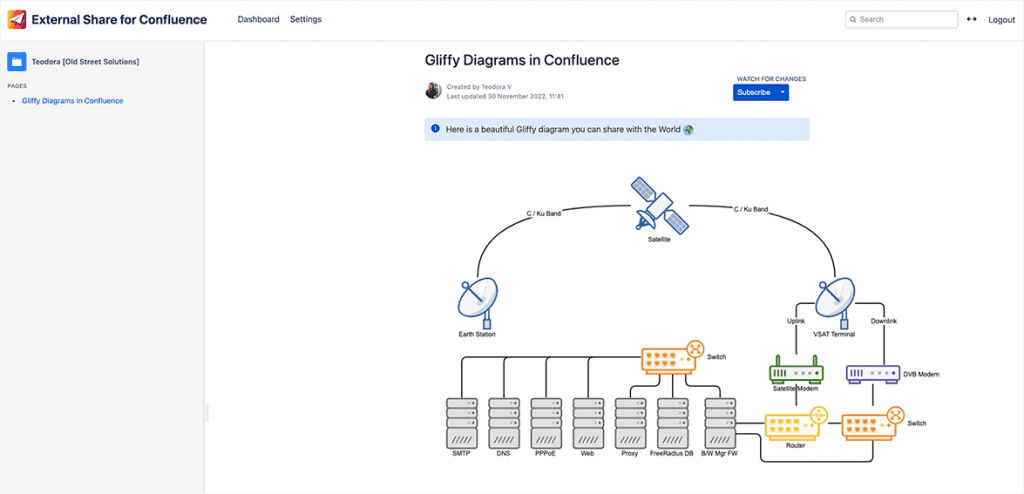Open the Subscribe dropdown arrow
Viewport: 1024px width, 494px height.
783,92
